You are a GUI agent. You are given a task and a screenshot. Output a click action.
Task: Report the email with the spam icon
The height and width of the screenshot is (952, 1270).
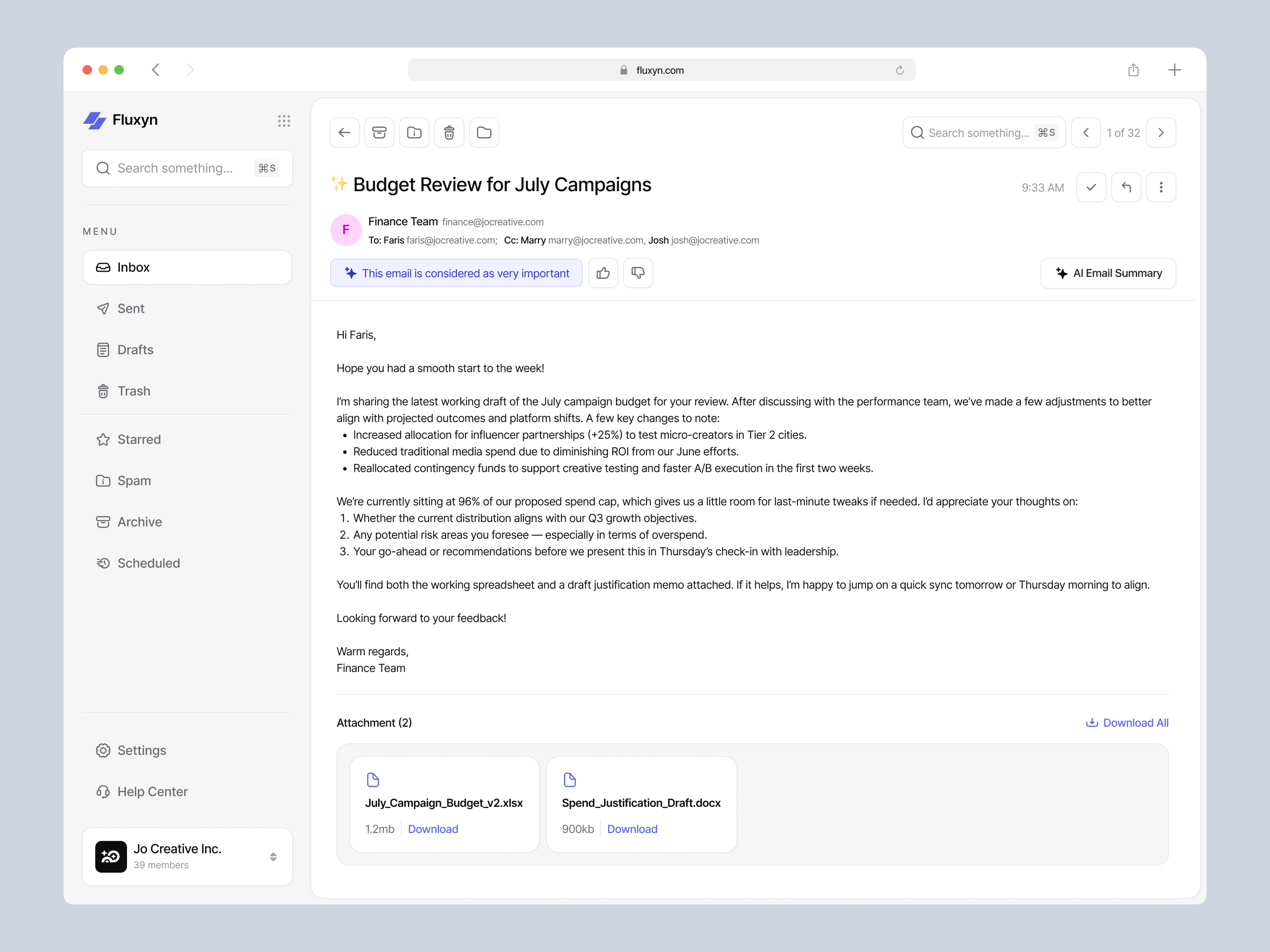pyautogui.click(x=414, y=132)
